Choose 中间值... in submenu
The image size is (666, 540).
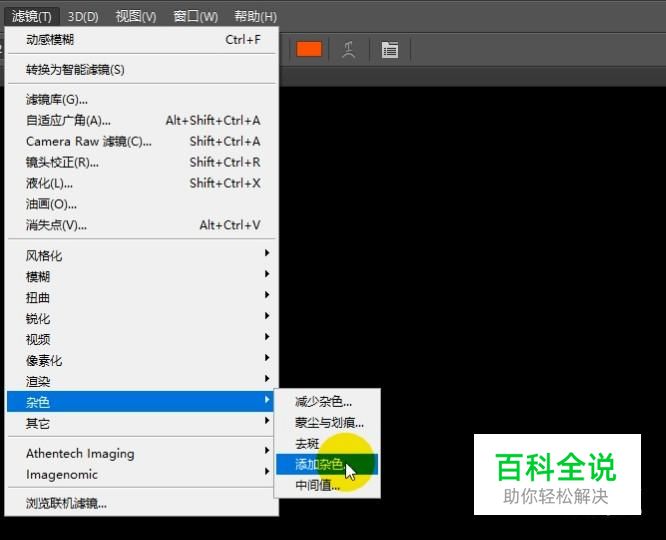(x=327, y=485)
